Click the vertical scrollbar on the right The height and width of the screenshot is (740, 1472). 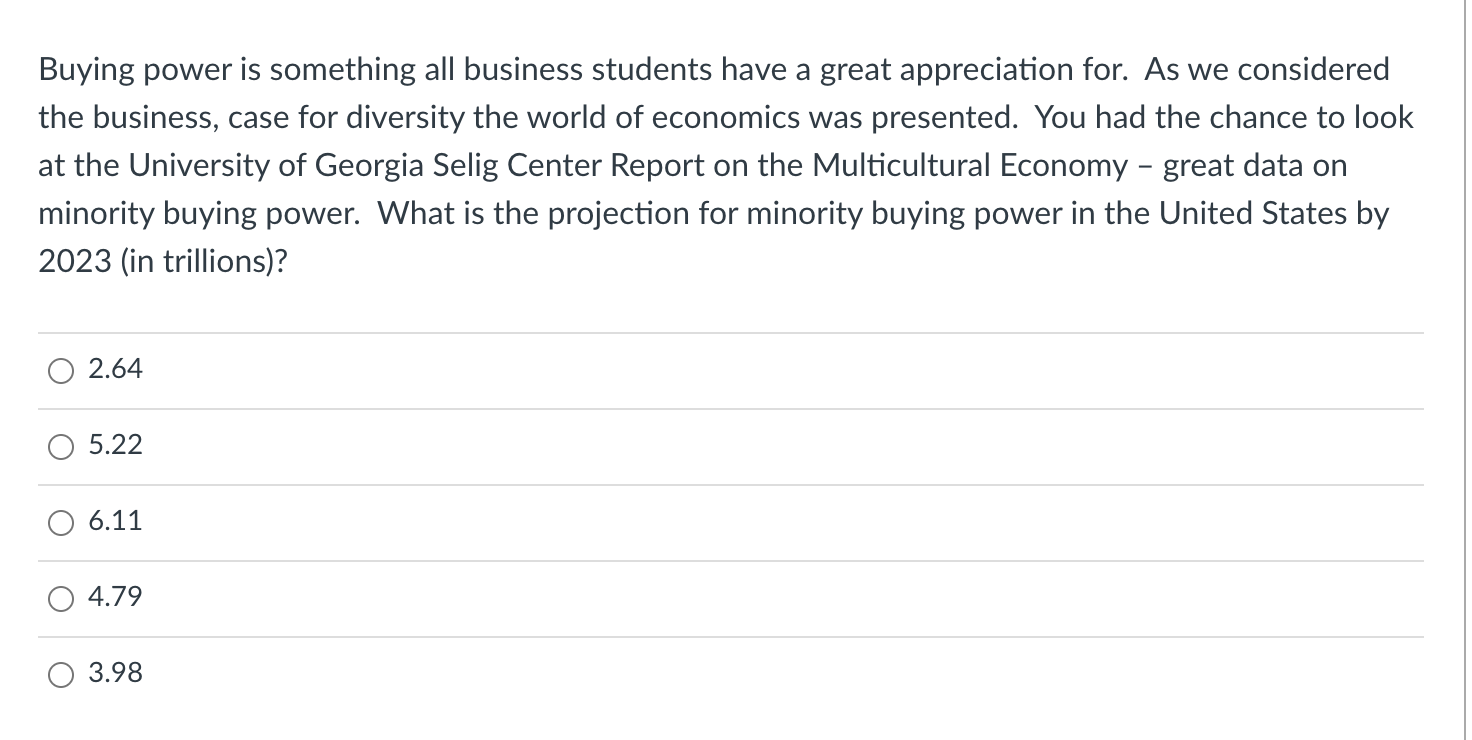click(1465, 370)
